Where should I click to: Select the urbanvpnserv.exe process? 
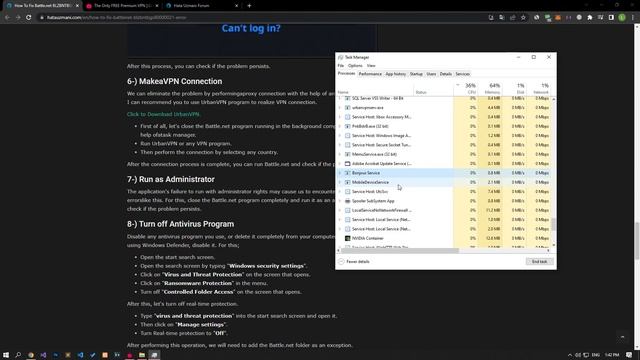(444, 108)
